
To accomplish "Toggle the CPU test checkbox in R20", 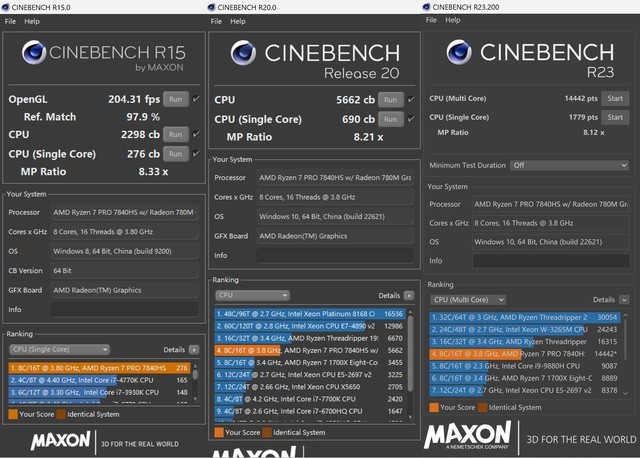I will (x=411, y=100).
